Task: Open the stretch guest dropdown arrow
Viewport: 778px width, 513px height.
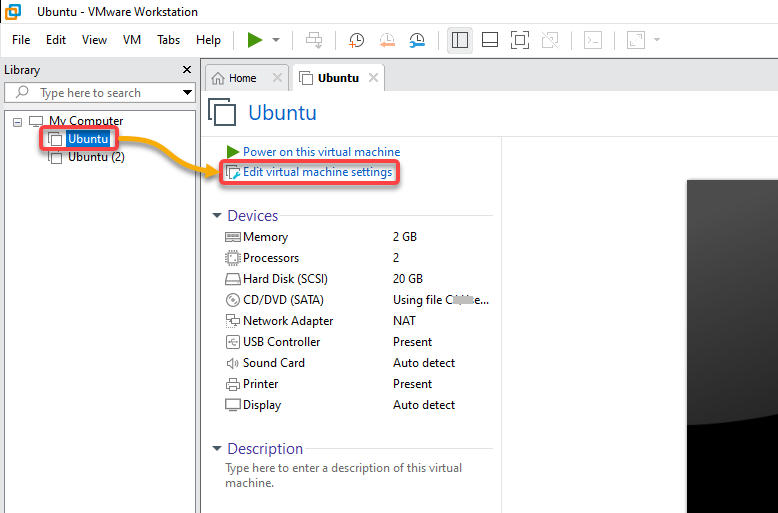Action: coord(657,40)
